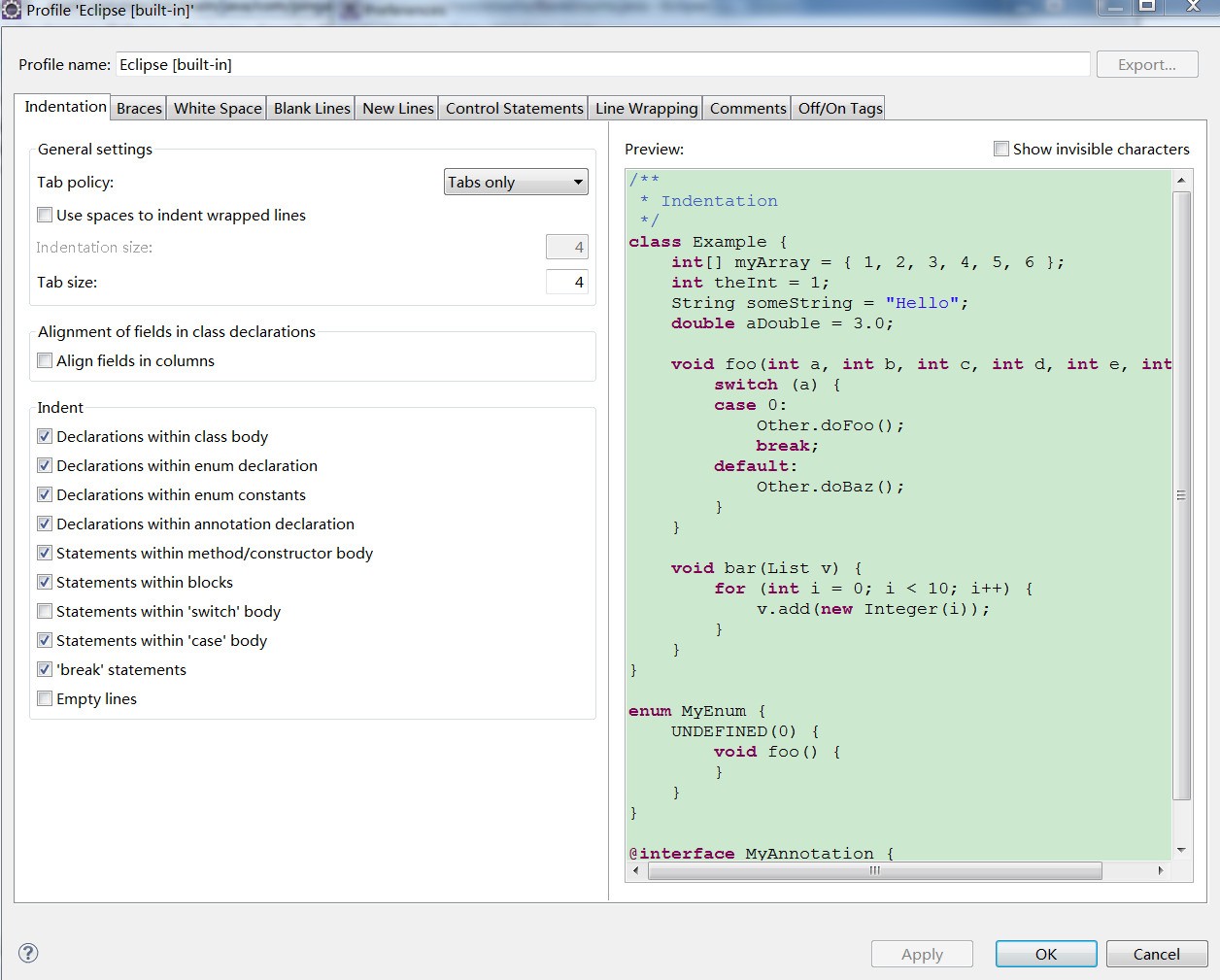The width and height of the screenshot is (1220, 980).
Task: Switch to the Braces tab
Action: coord(139,108)
